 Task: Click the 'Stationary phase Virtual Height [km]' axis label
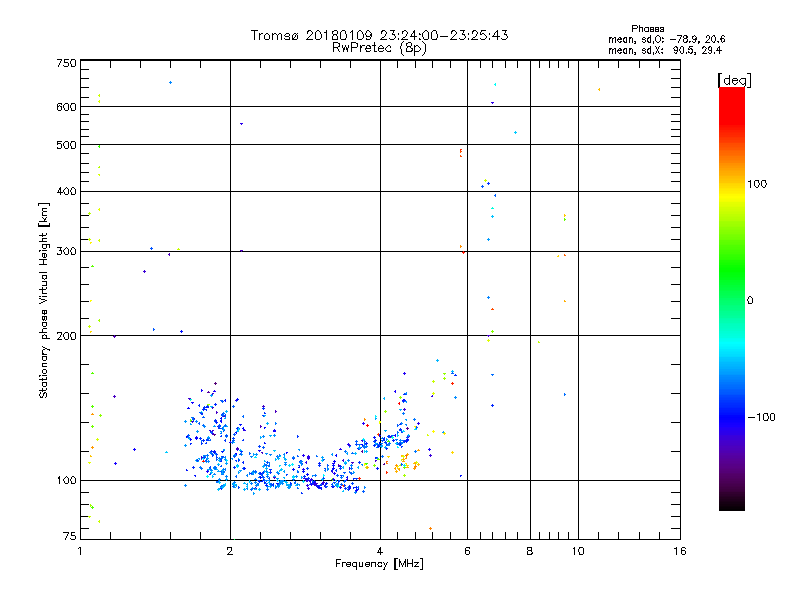tap(44, 300)
